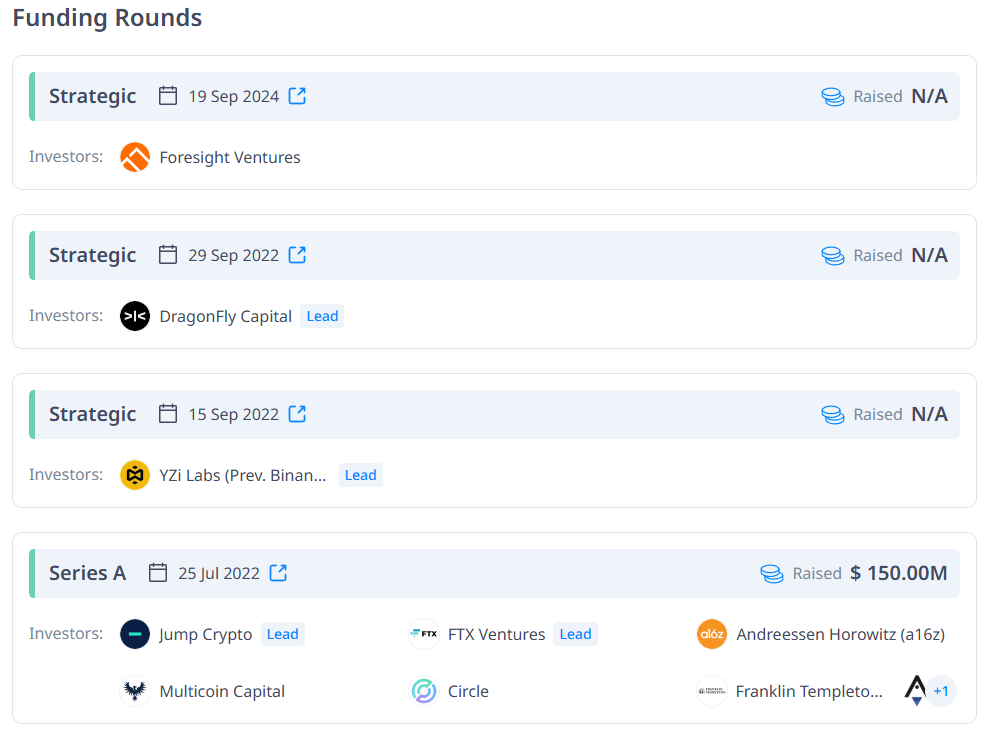This screenshot has width=983, height=735.
Task: Expand the +1 more investors badge
Action: (x=940, y=691)
